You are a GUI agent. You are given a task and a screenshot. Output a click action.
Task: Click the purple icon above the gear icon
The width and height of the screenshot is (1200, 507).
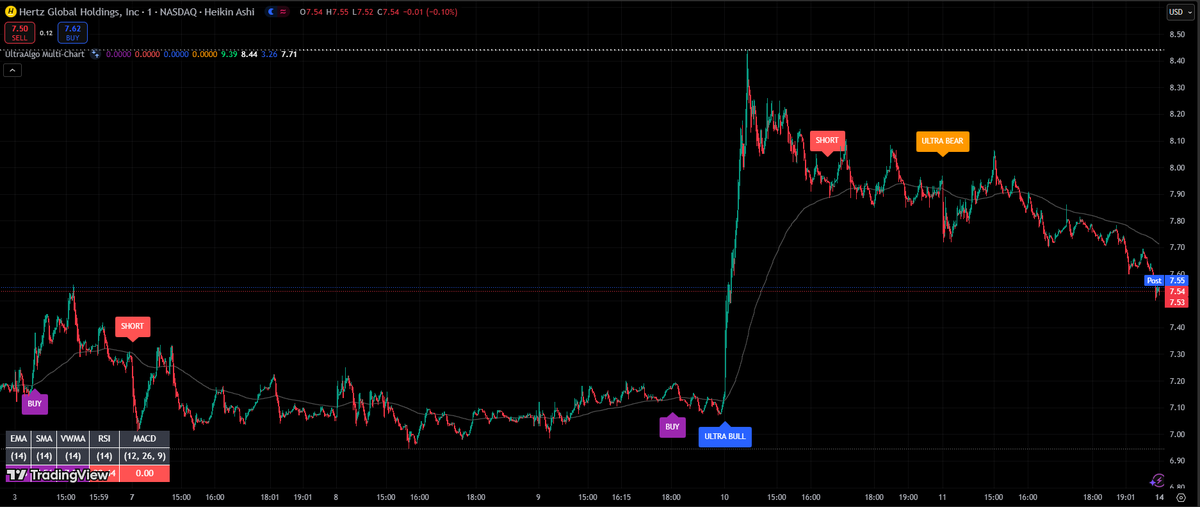tap(1158, 480)
